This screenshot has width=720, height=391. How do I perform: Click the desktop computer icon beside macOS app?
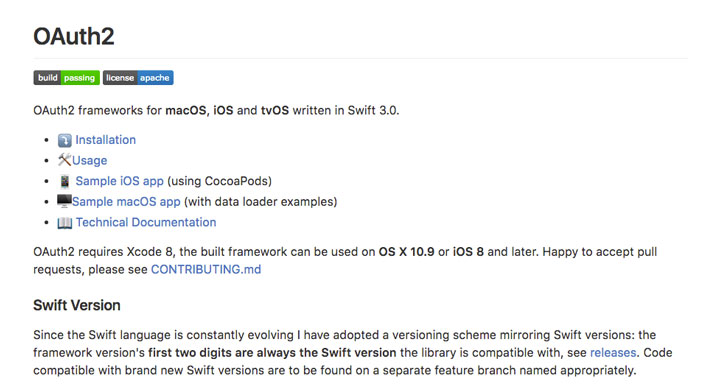(64, 201)
